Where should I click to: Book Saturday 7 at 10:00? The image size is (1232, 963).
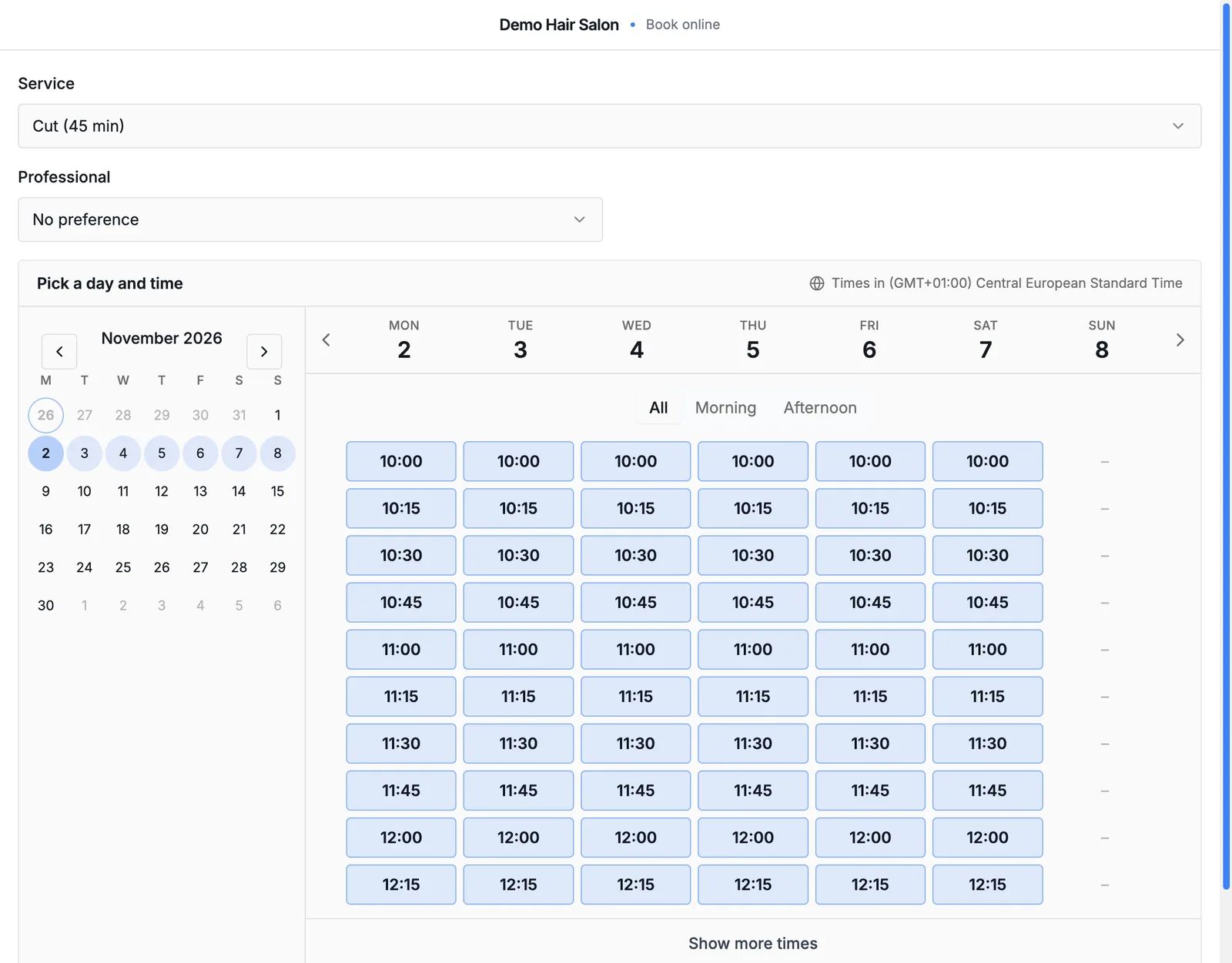coord(988,462)
